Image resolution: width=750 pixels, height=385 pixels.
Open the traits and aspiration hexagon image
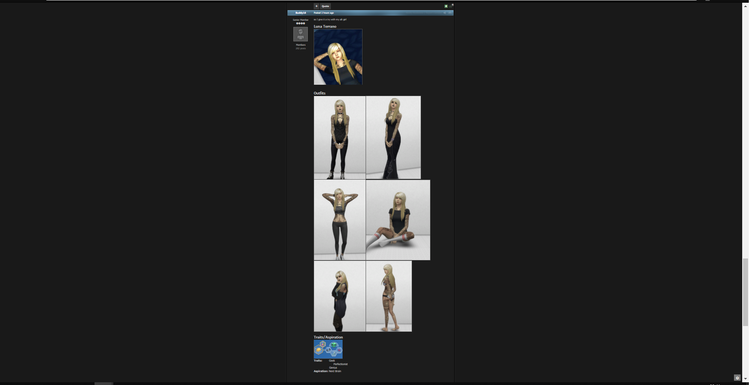click(328, 349)
